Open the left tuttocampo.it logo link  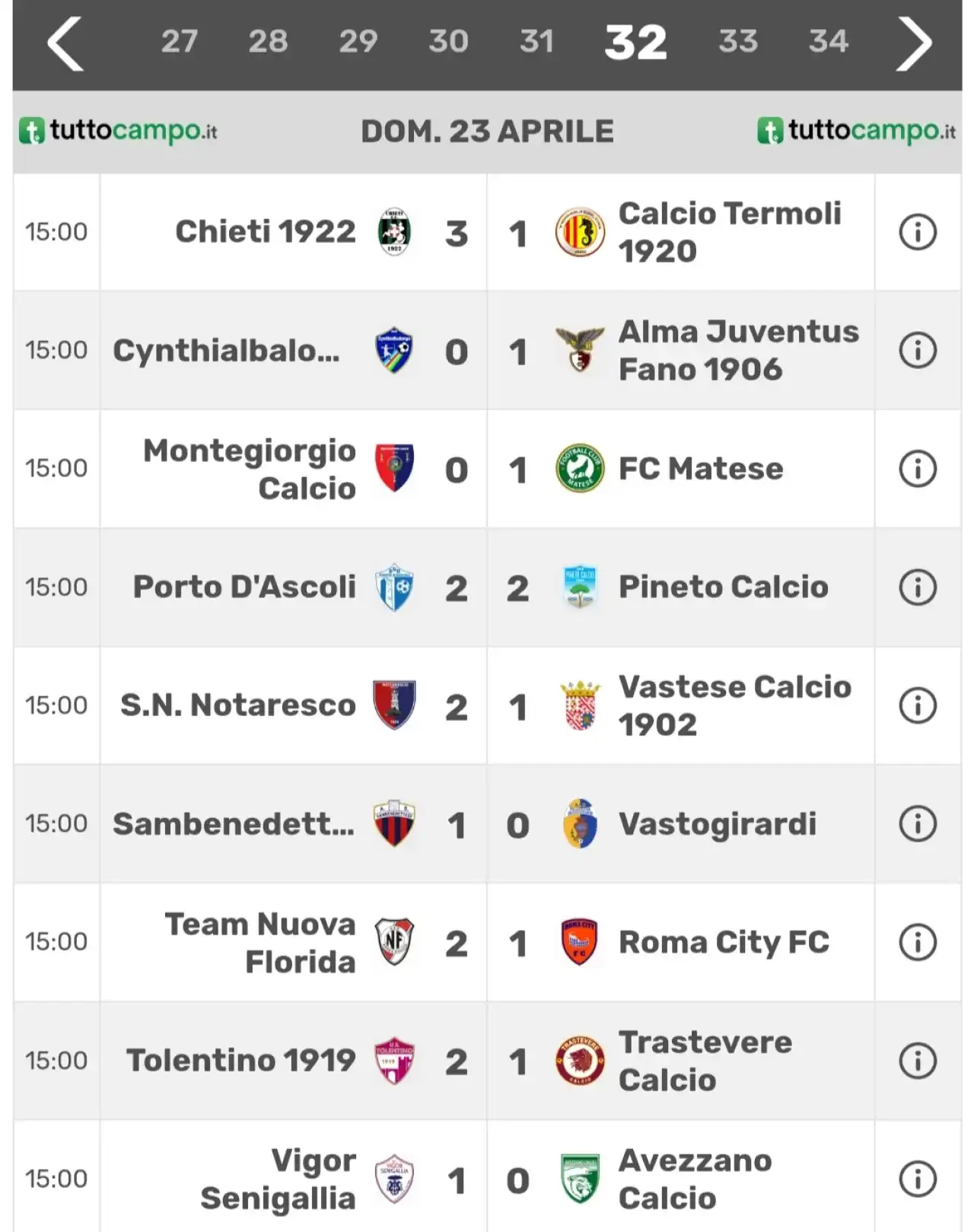pos(118,131)
